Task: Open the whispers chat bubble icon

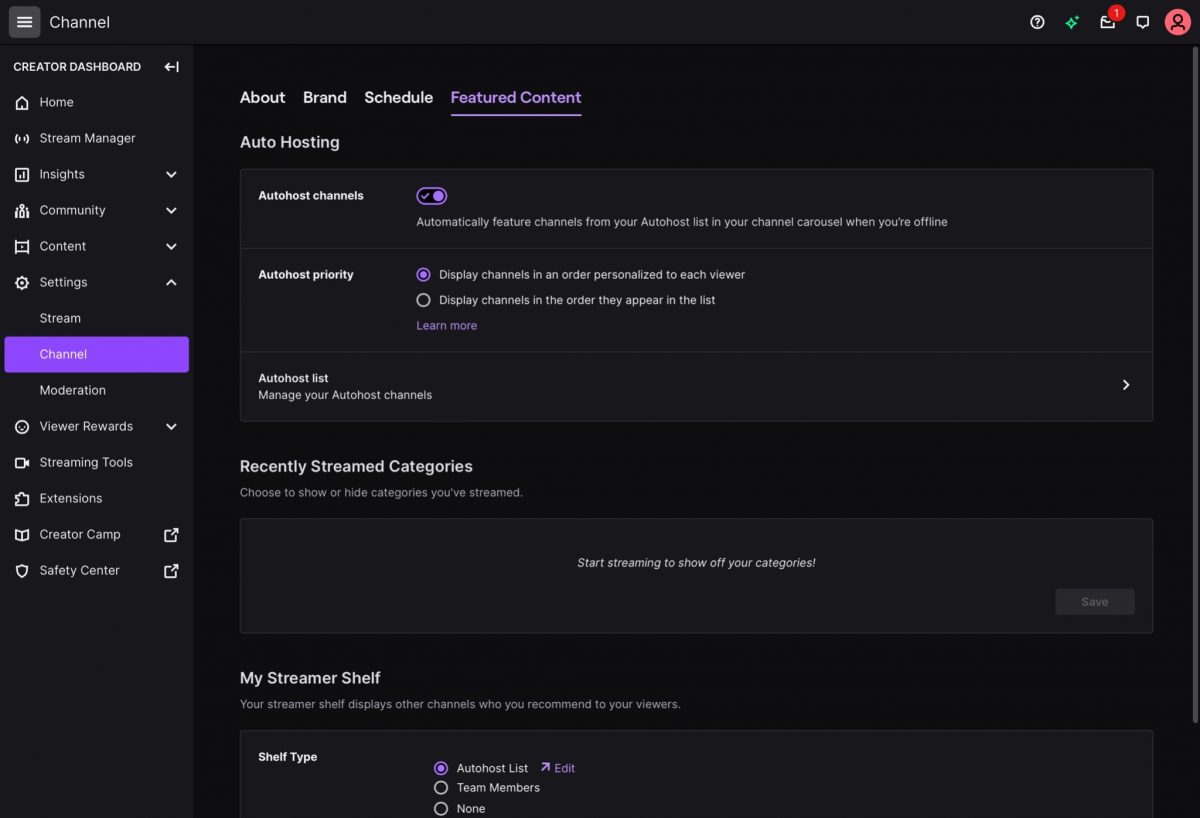Action: (x=1142, y=22)
